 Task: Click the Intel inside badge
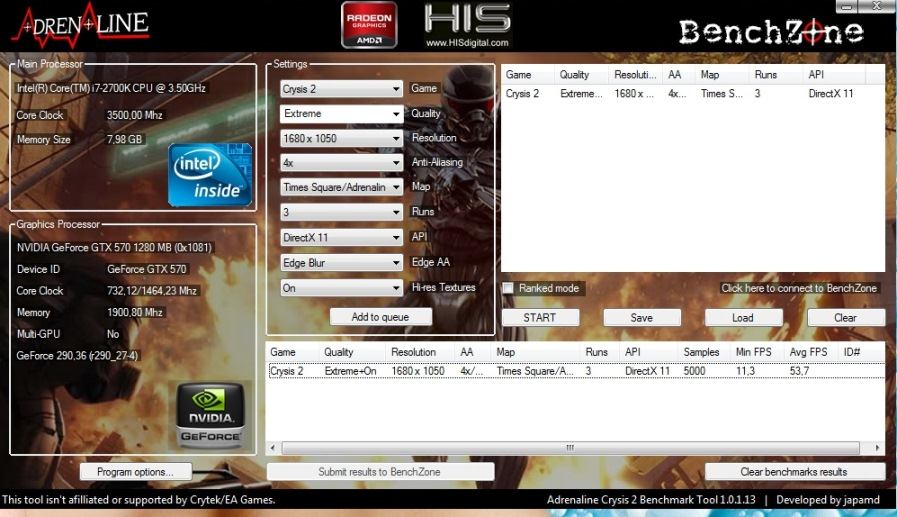pos(210,174)
